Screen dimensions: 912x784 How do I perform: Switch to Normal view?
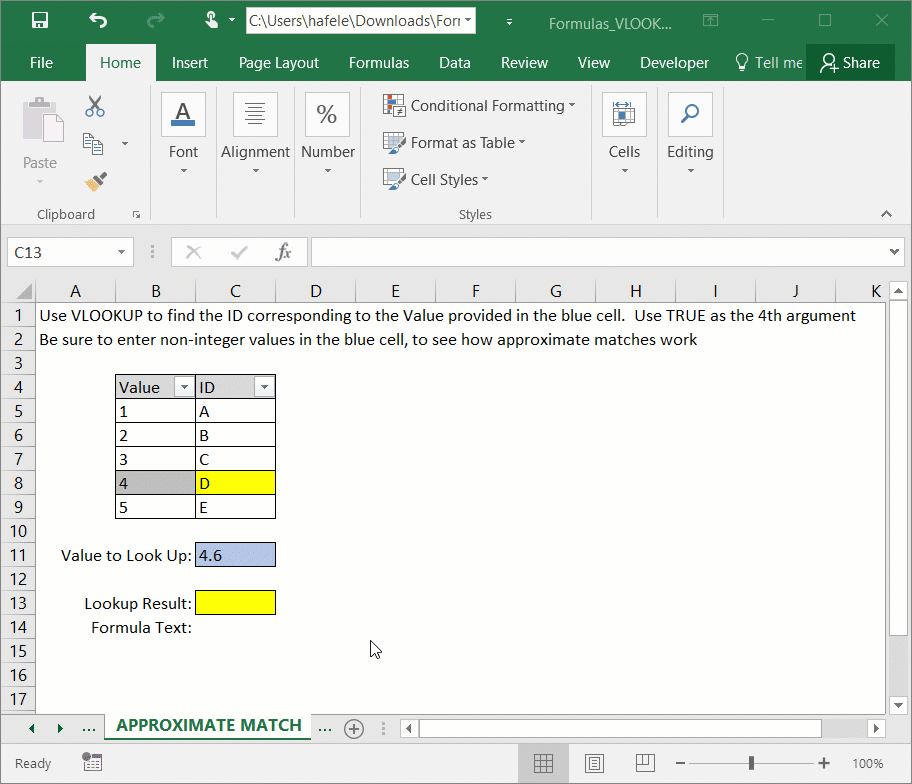[543, 763]
